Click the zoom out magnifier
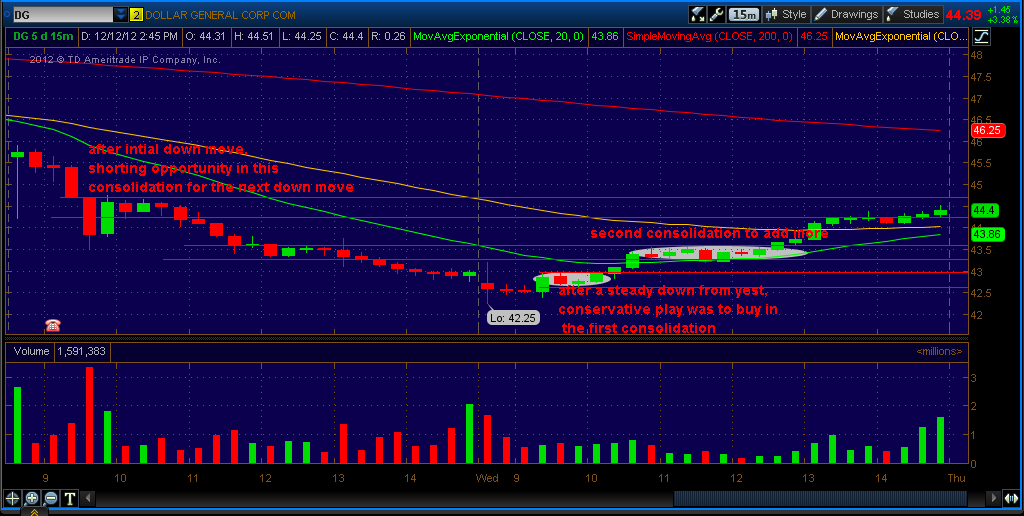This screenshot has height=516, width=1024. tap(50, 499)
